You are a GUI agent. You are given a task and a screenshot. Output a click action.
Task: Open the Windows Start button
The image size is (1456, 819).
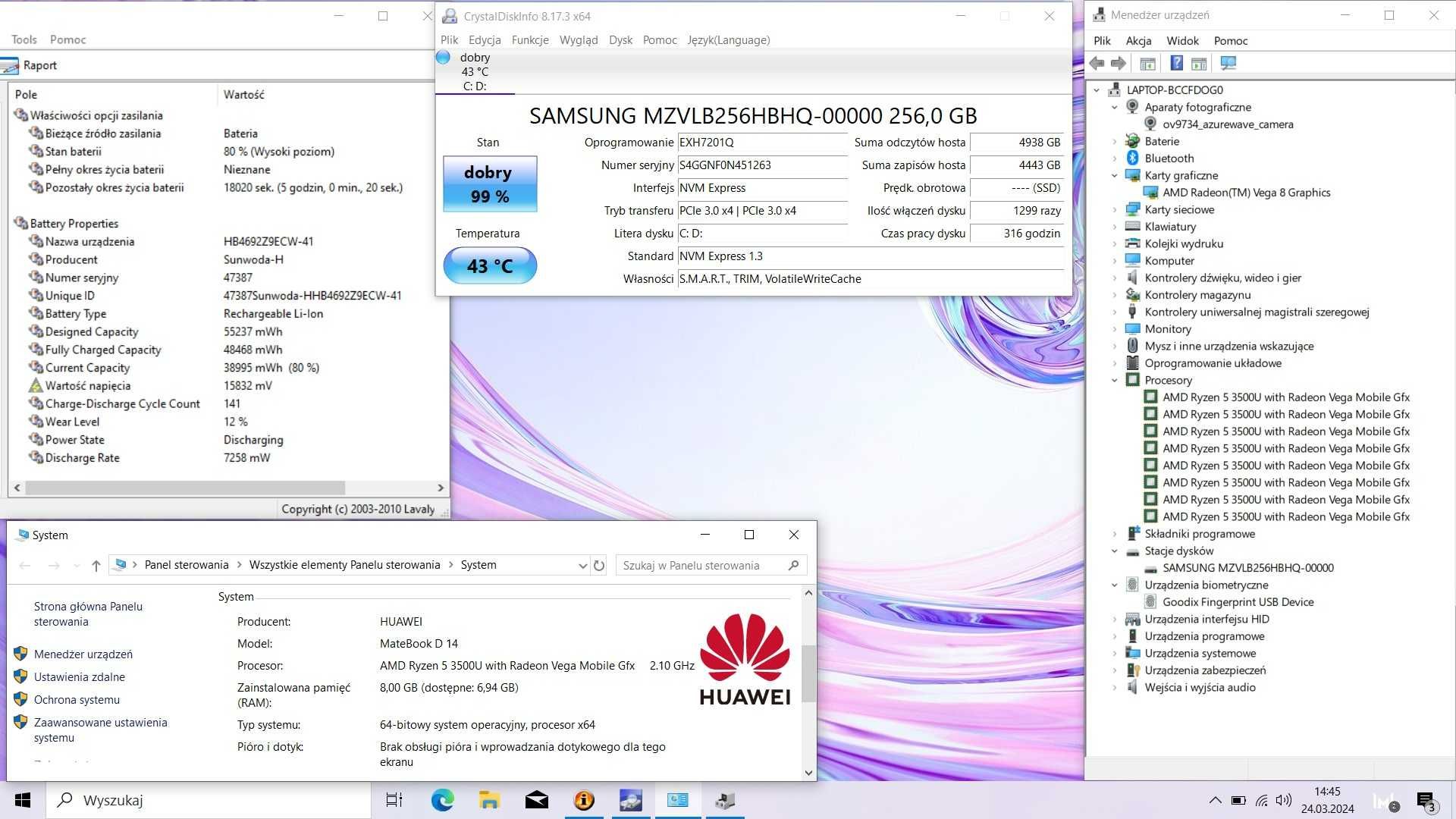coord(23,800)
